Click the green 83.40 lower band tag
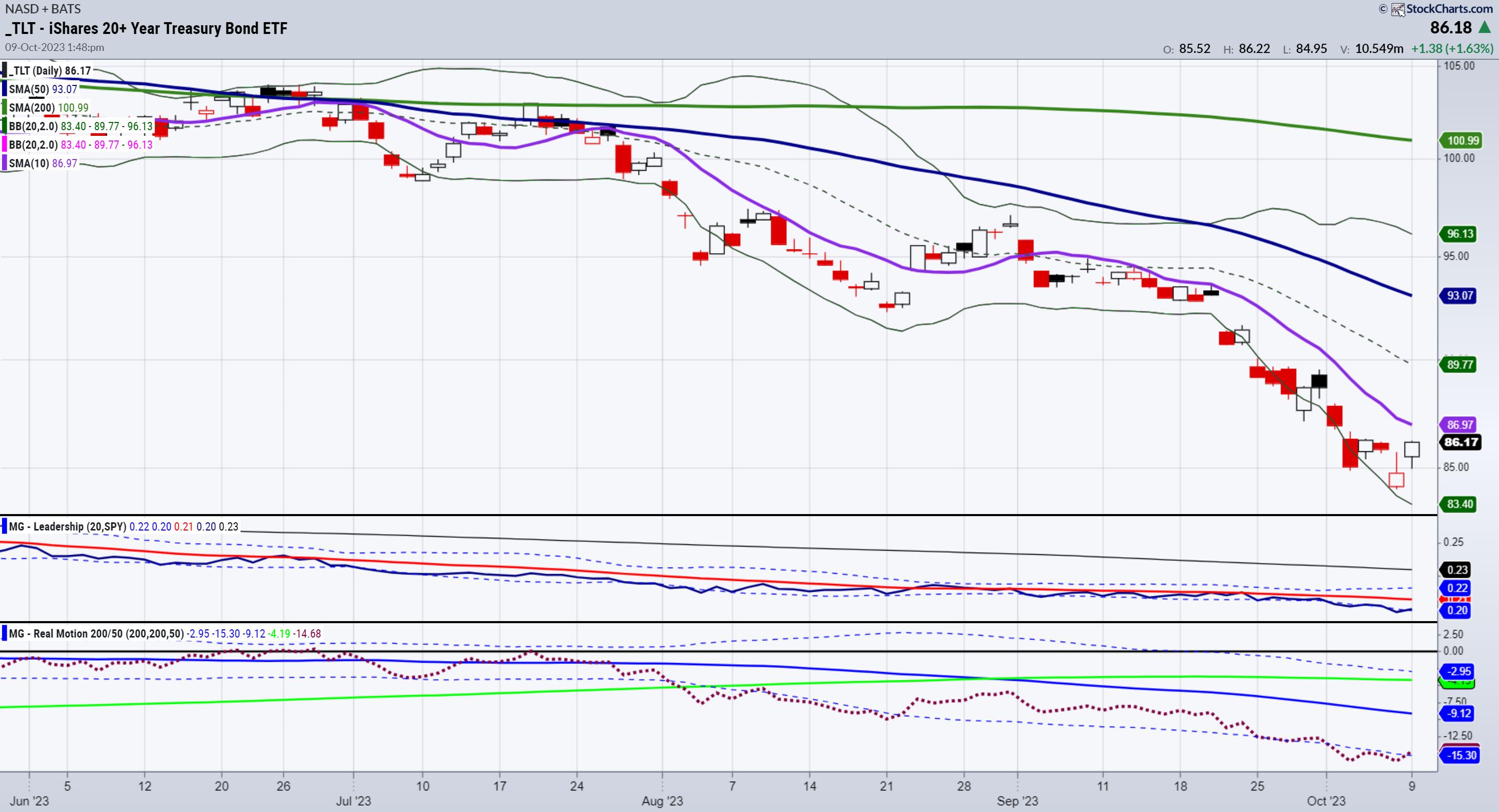Viewport: 1499px width, 812px height. pyautogui.click(x=1459, y=504)
